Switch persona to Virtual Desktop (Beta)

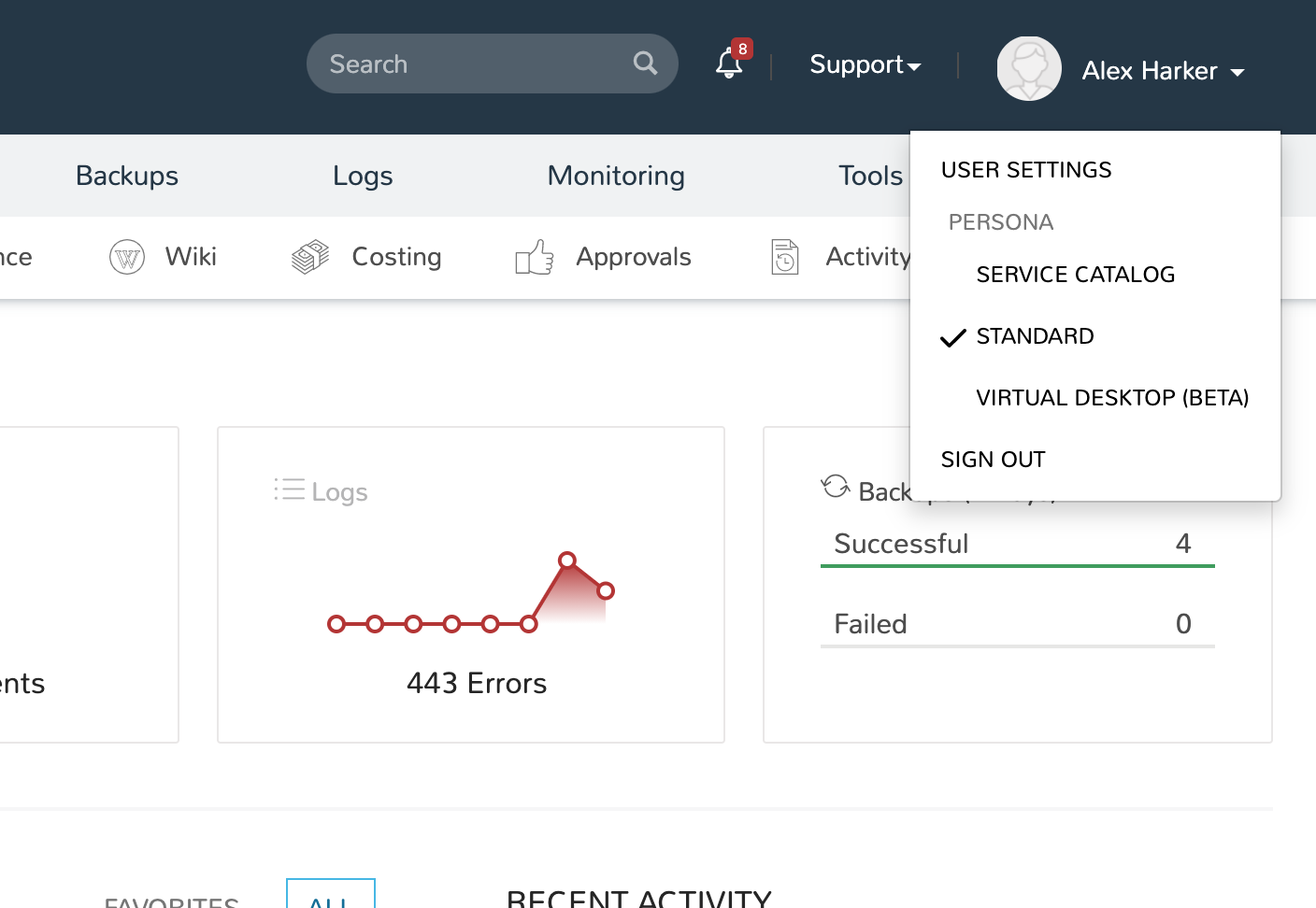pos(1112,398)
